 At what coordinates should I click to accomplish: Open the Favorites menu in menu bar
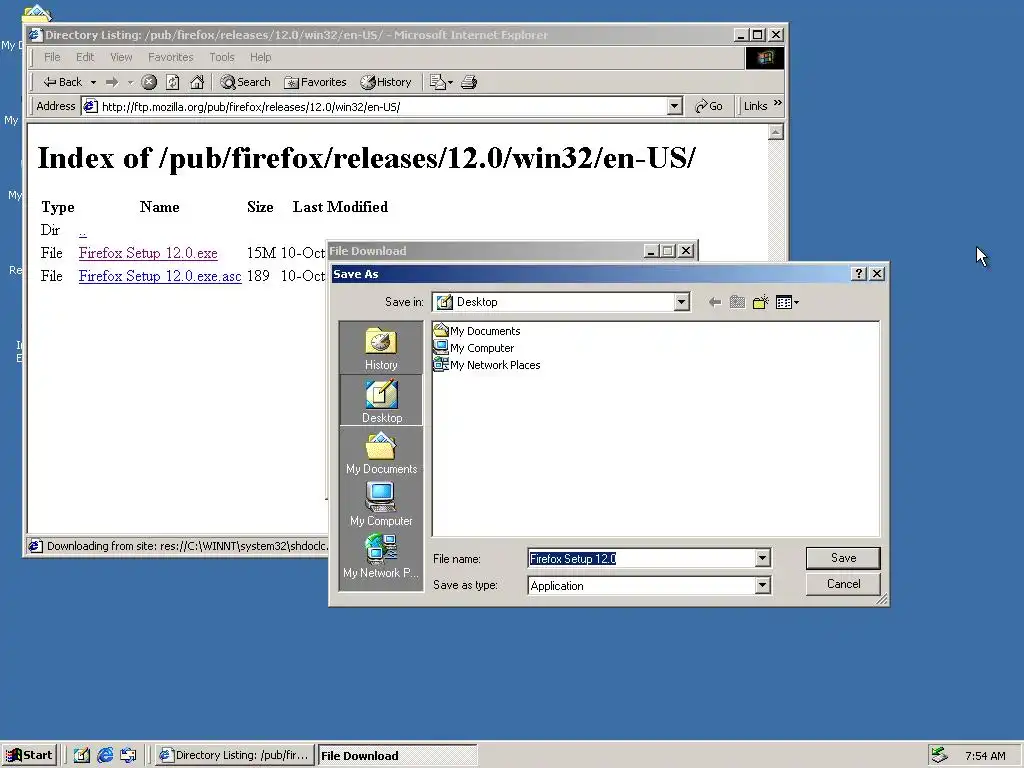(x=170, y=57)
